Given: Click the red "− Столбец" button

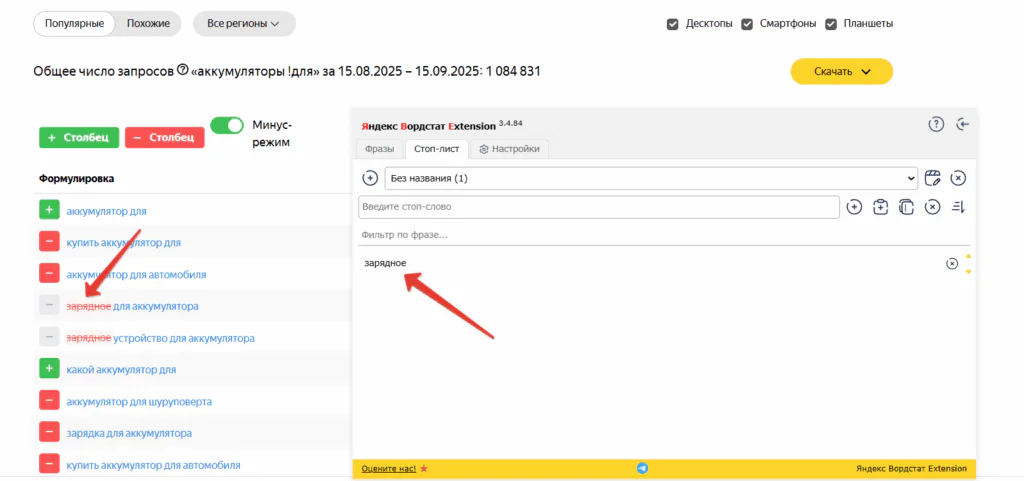Looking at the screenshot, I should [x=165, y=138].
